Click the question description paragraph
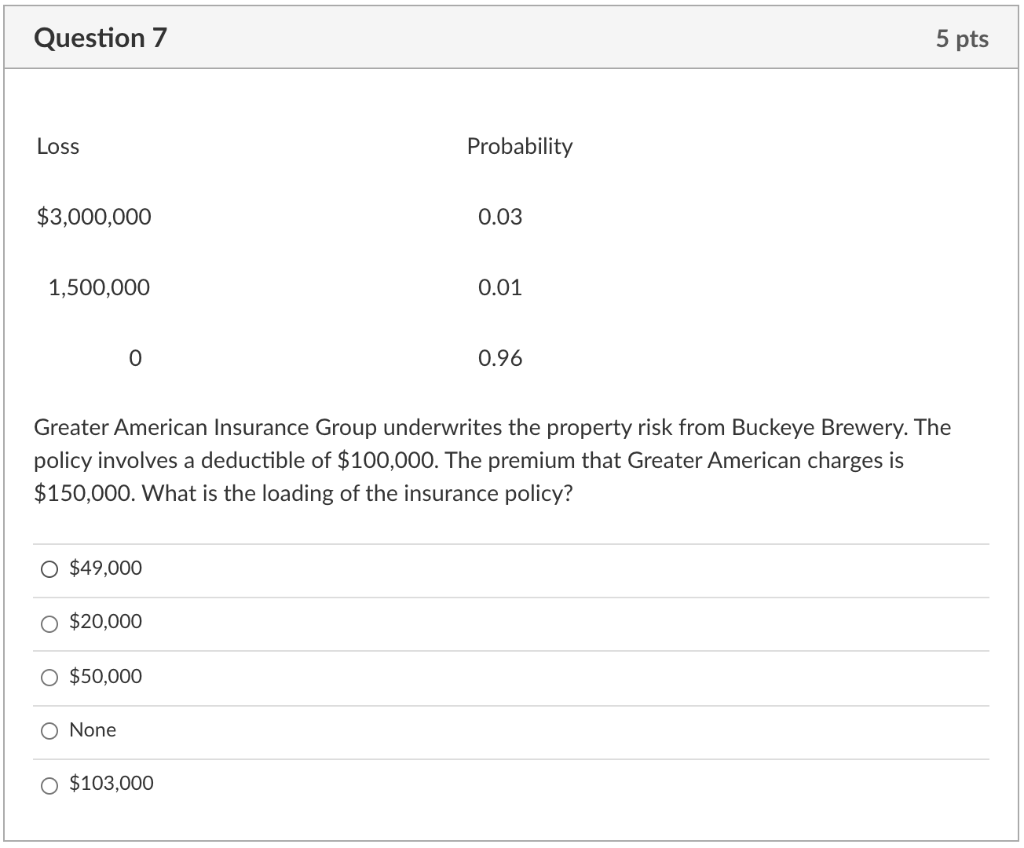Viewport: 1024px width, 848px height. coord(490,459)
